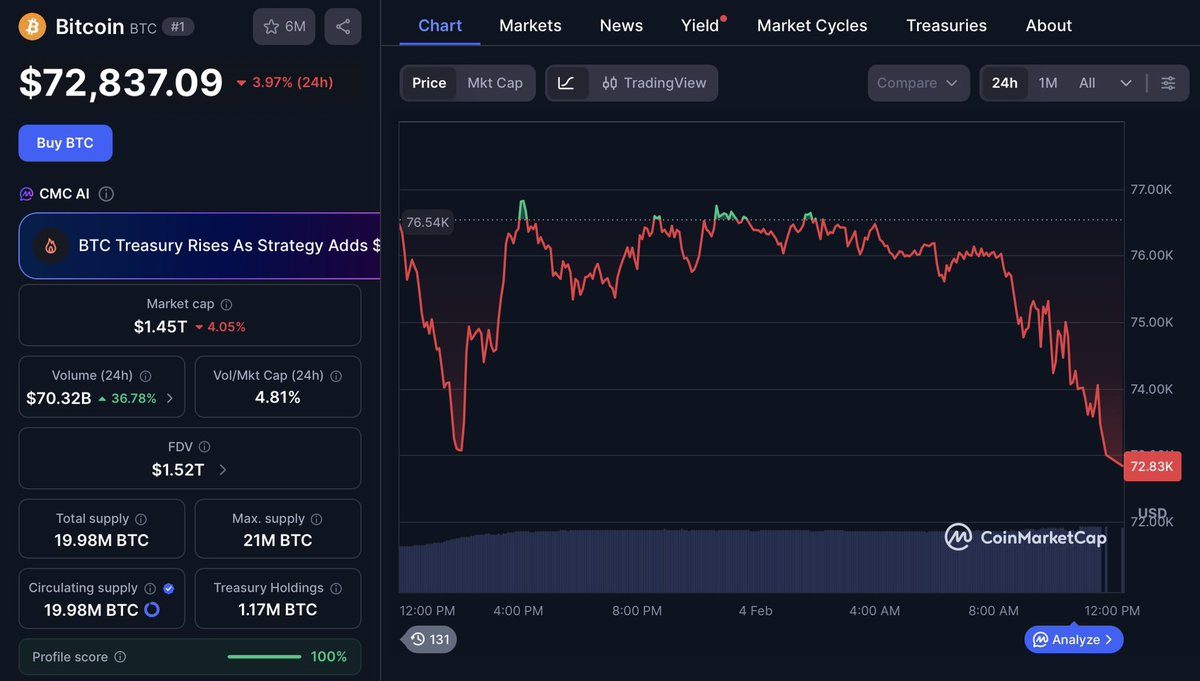Click the Buy BTC button

click(65, 143)
